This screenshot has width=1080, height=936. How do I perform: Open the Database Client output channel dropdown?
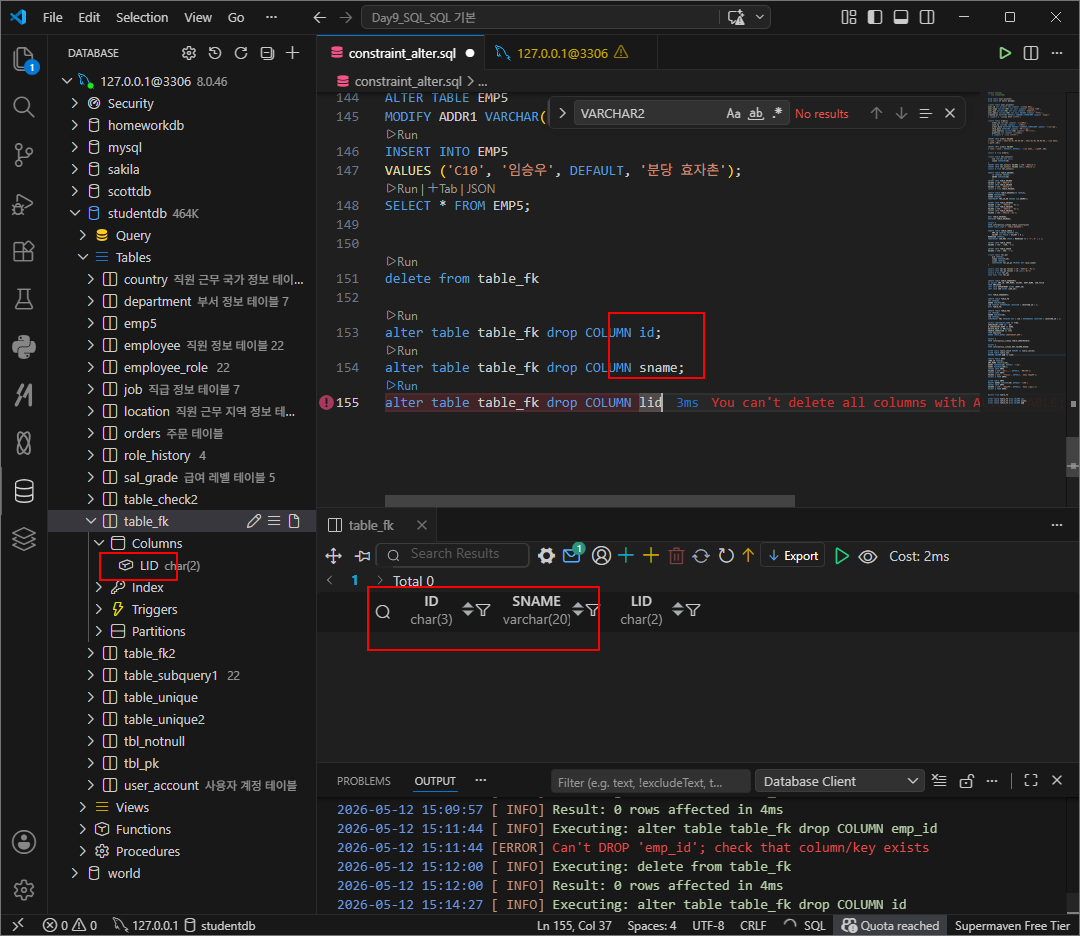click(840, 781)
